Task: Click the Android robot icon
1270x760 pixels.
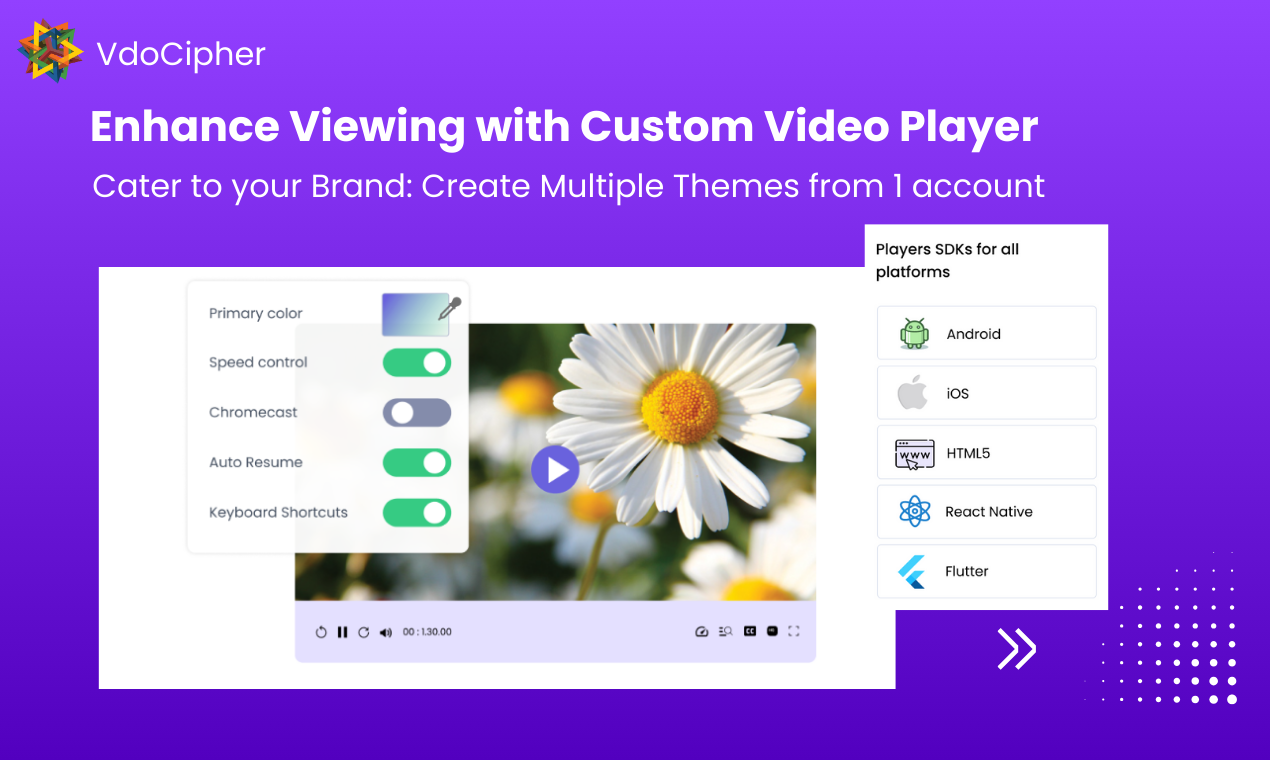Action: click(x=914, y=333)
